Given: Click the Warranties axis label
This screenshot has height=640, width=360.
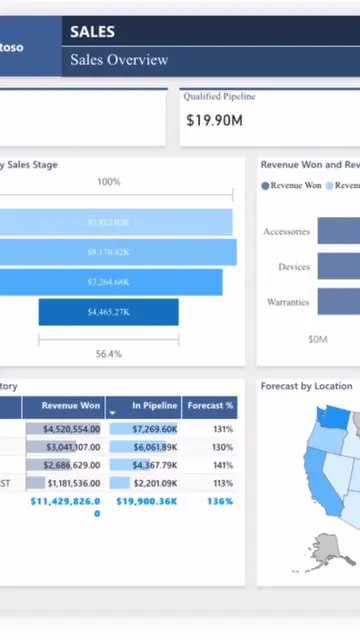Looking at the screenshot, I should coord(288,302).
